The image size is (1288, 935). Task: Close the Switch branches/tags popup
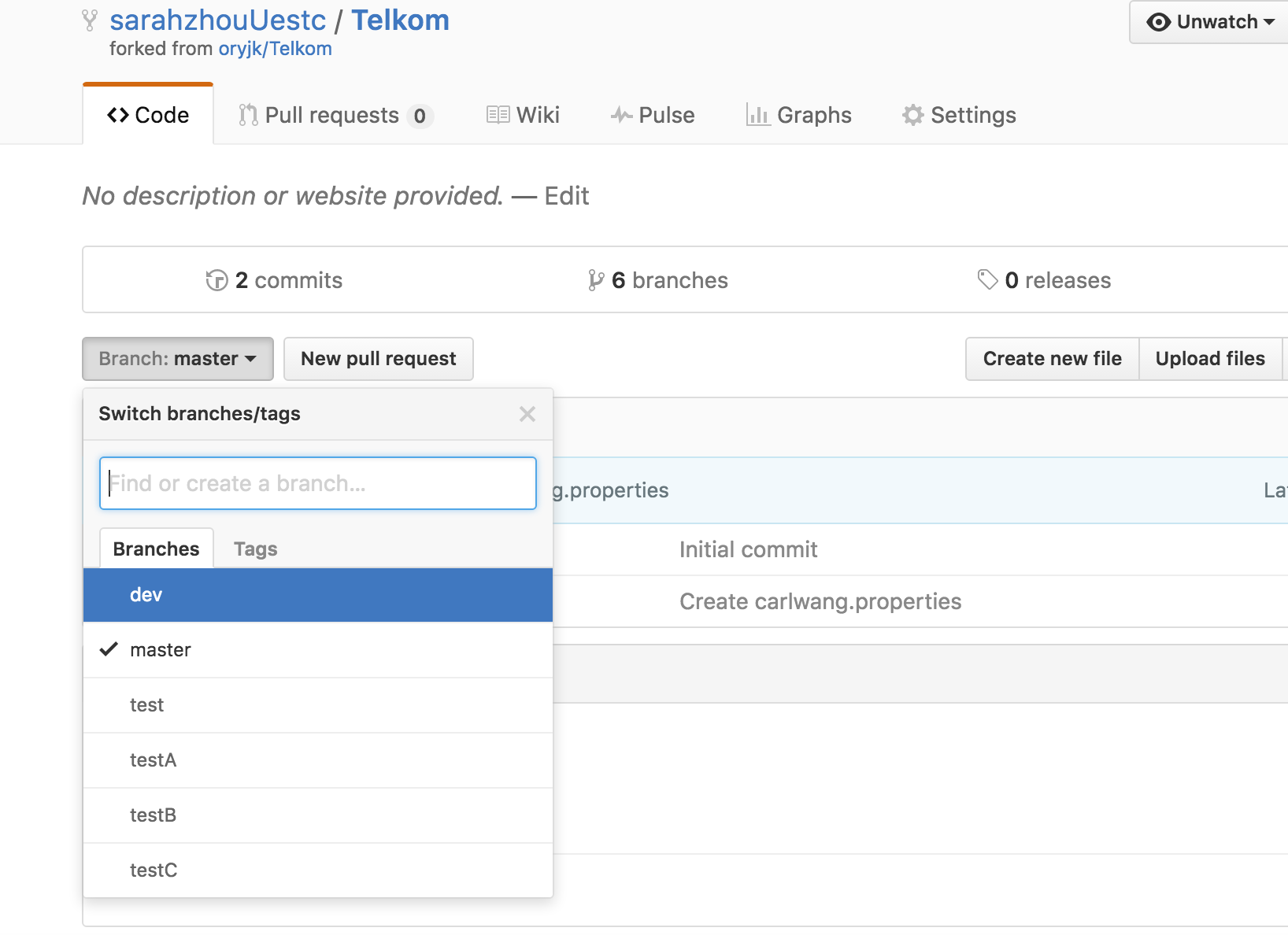[527, 414]
